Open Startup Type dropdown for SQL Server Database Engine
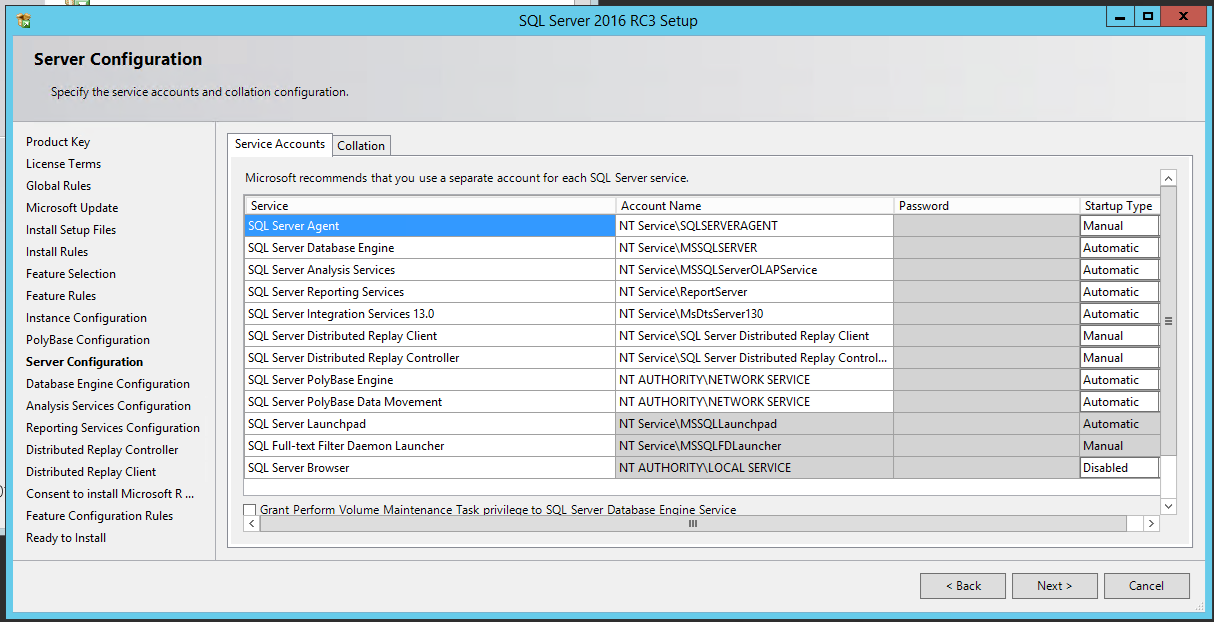The height and width of the screenshot is (622, 1214). tap(1119, 248)
